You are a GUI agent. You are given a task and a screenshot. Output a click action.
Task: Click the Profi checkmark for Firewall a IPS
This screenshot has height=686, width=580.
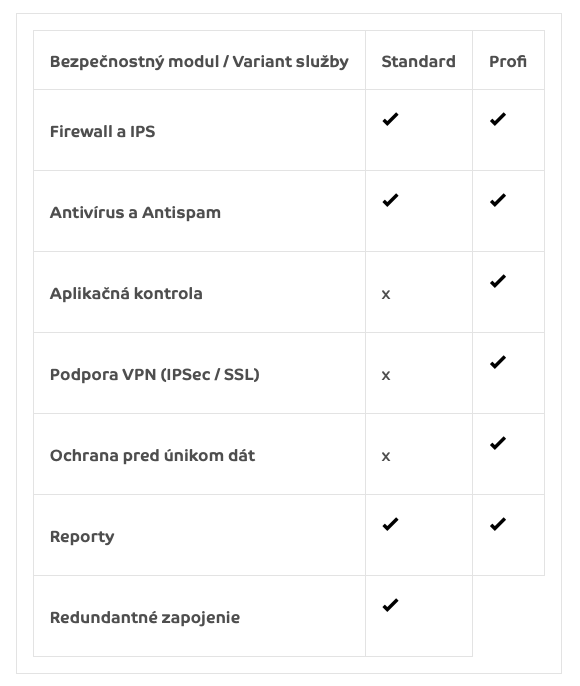(x=498, y=119)
